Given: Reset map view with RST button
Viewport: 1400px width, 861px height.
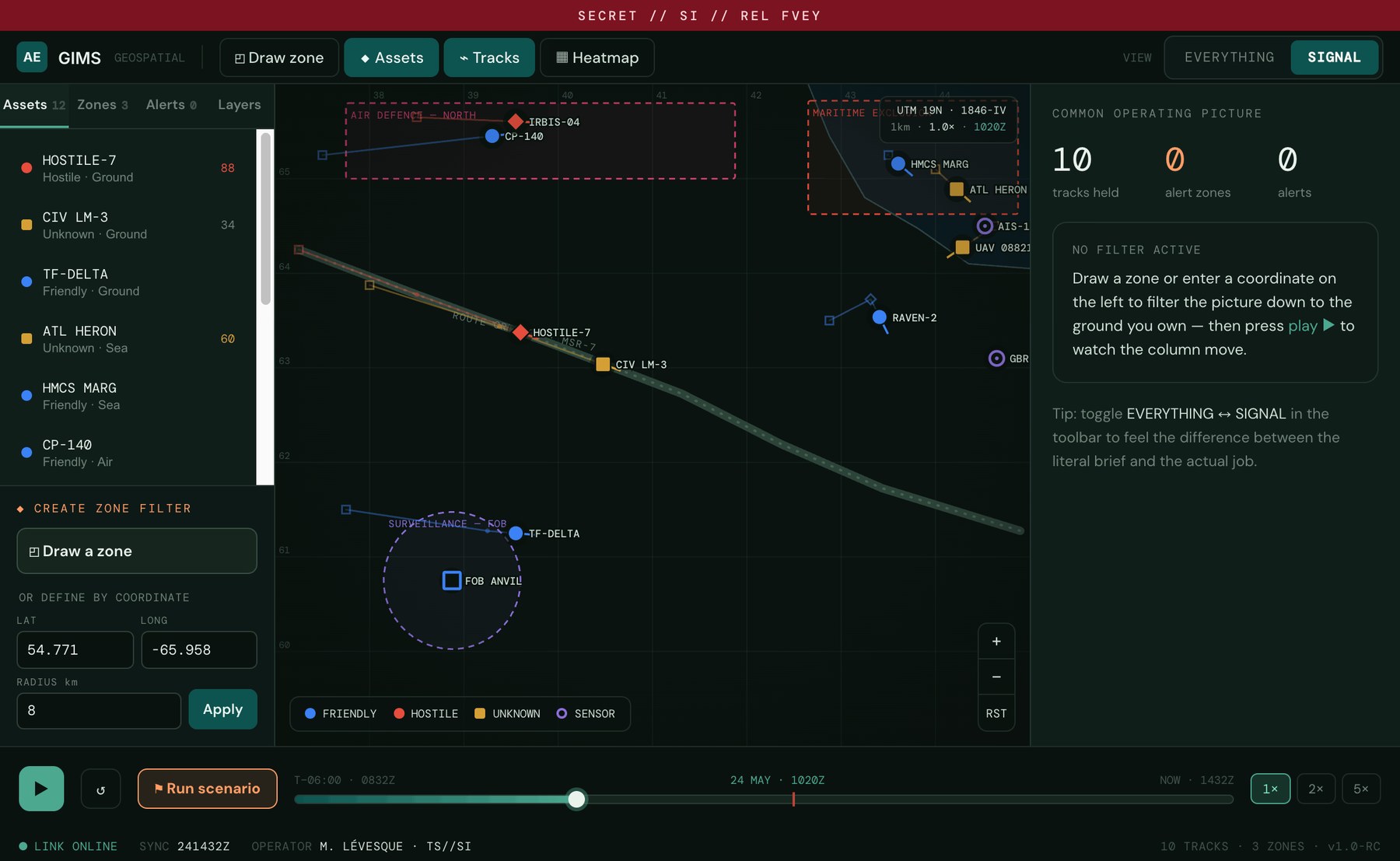Looking at the screenshot, I should (x=996, y=713).
